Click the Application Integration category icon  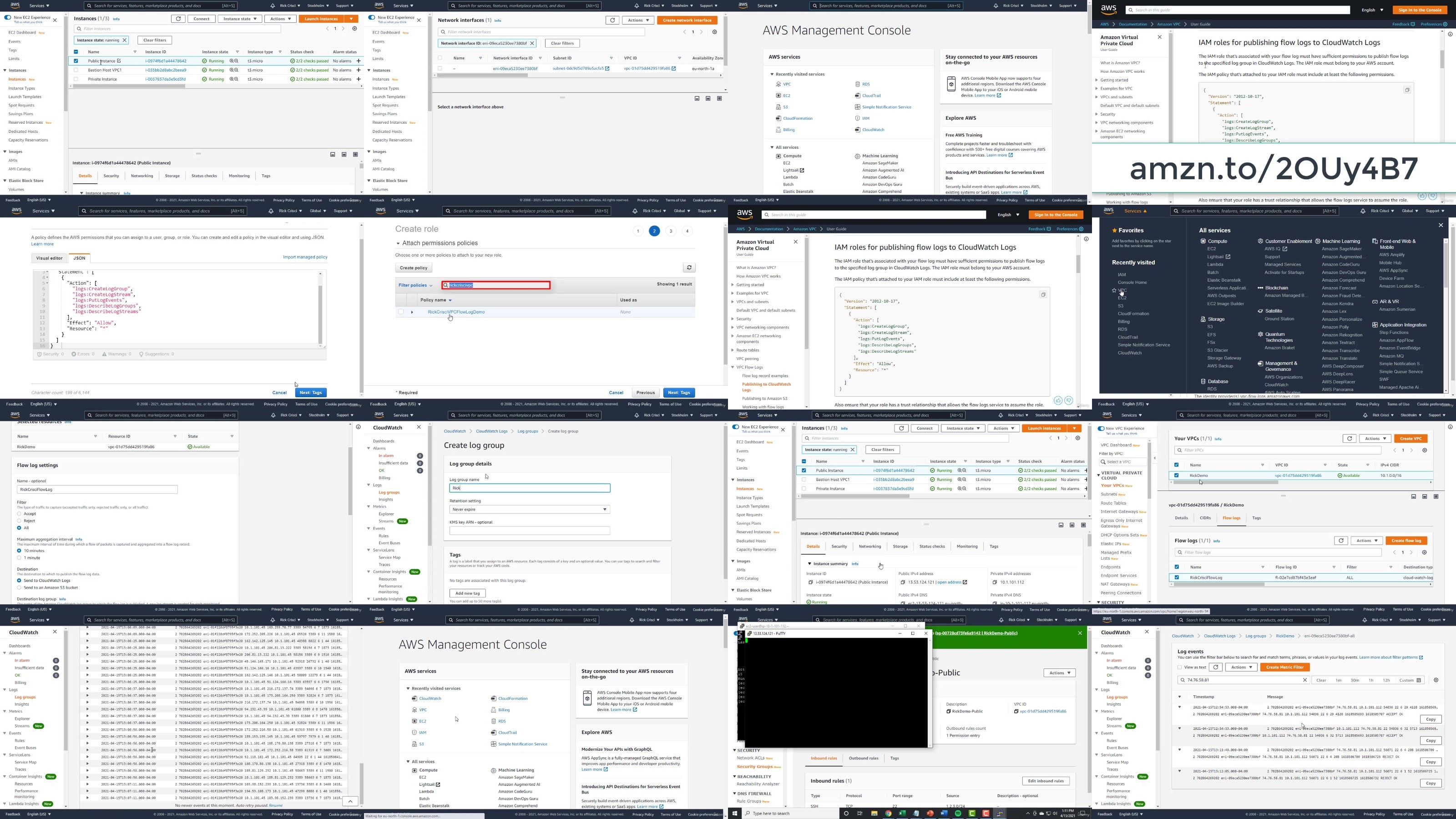1375,325
